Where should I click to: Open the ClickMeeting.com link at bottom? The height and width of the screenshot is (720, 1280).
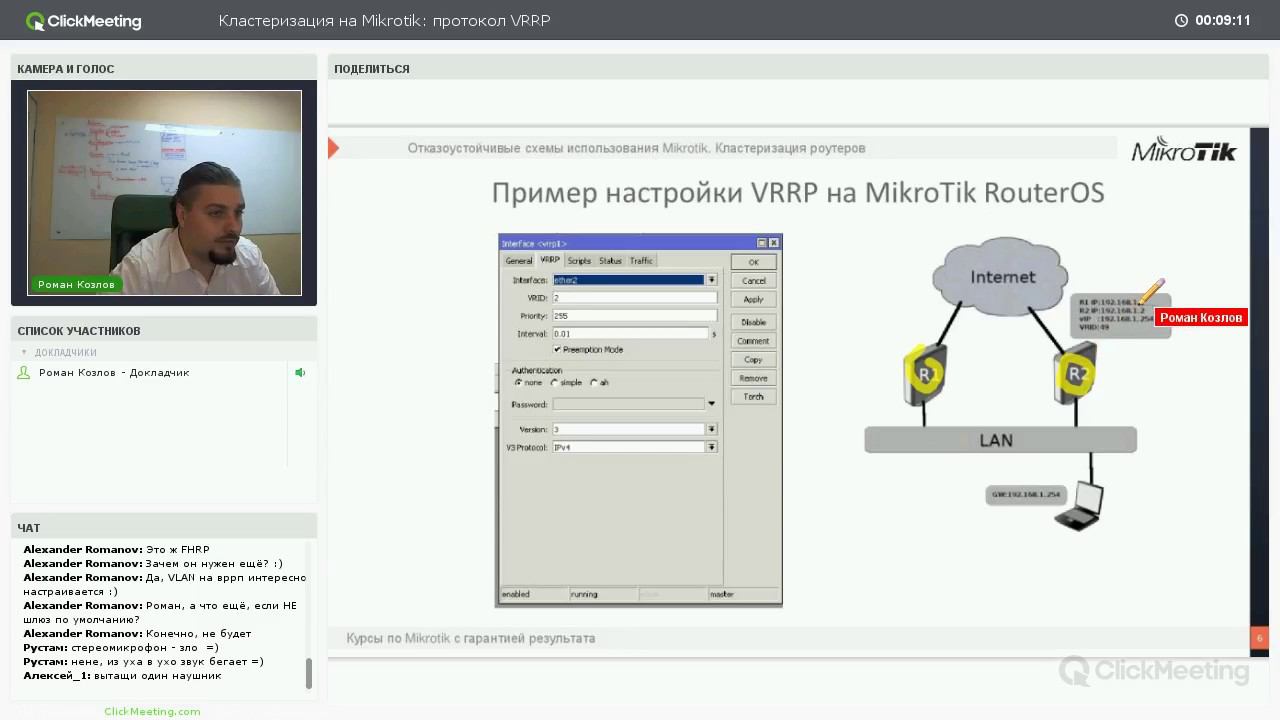[152, 711]
